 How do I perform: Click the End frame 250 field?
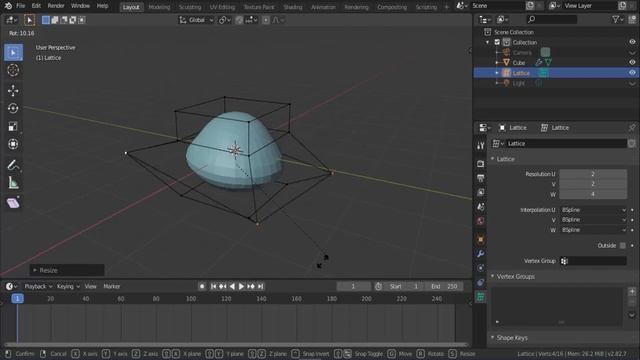(x=444, y=287)
